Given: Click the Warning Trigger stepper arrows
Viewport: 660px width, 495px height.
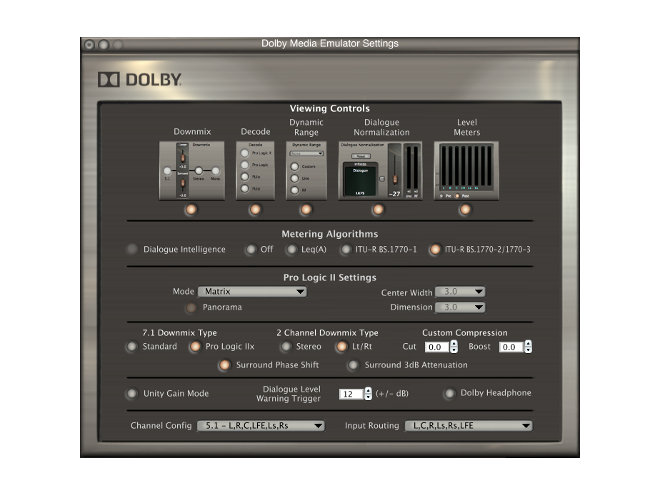Looking at the screenshot, I should (x=368, y=394).
